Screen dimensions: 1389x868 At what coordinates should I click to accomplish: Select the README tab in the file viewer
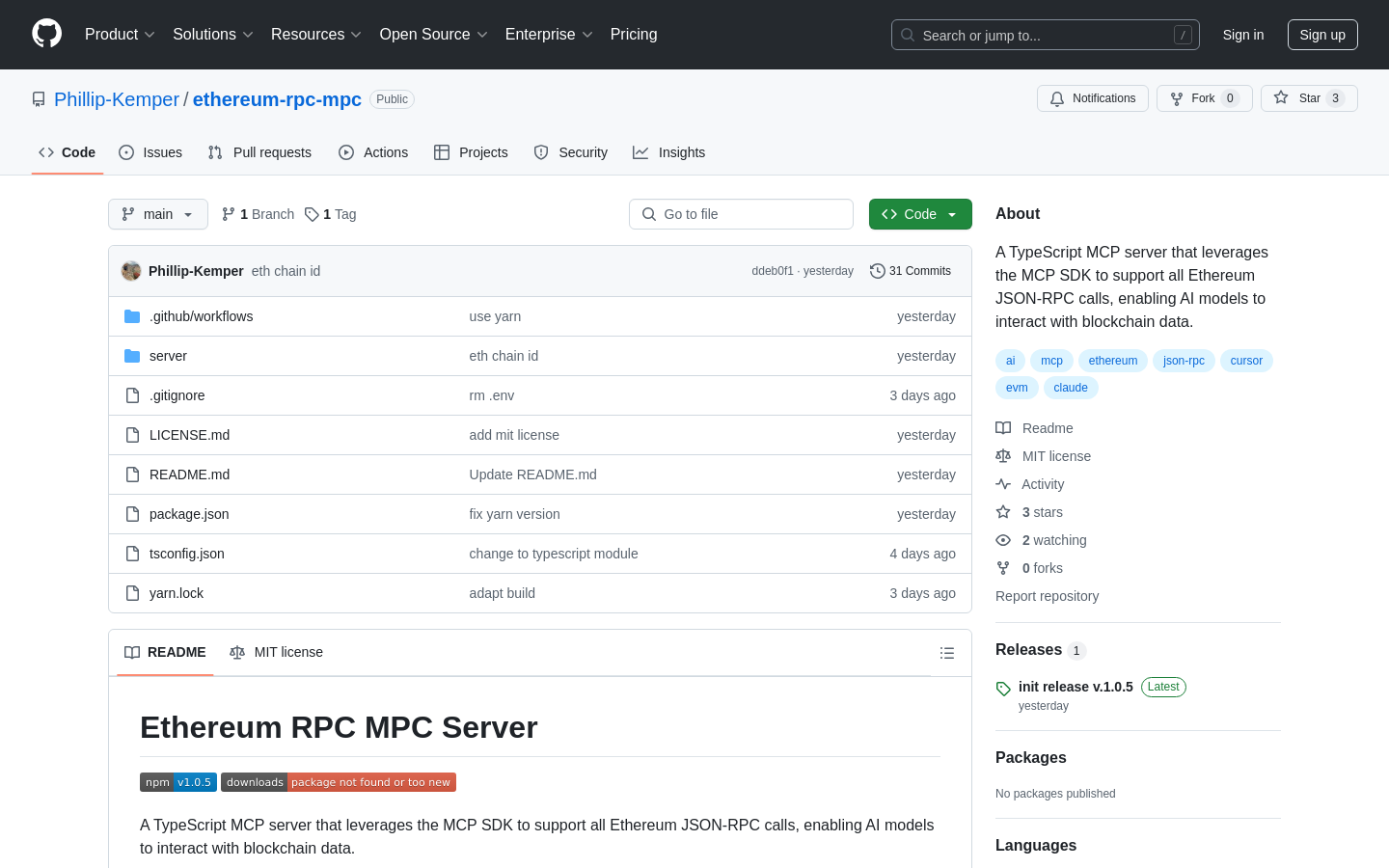[x=165, y=653]
